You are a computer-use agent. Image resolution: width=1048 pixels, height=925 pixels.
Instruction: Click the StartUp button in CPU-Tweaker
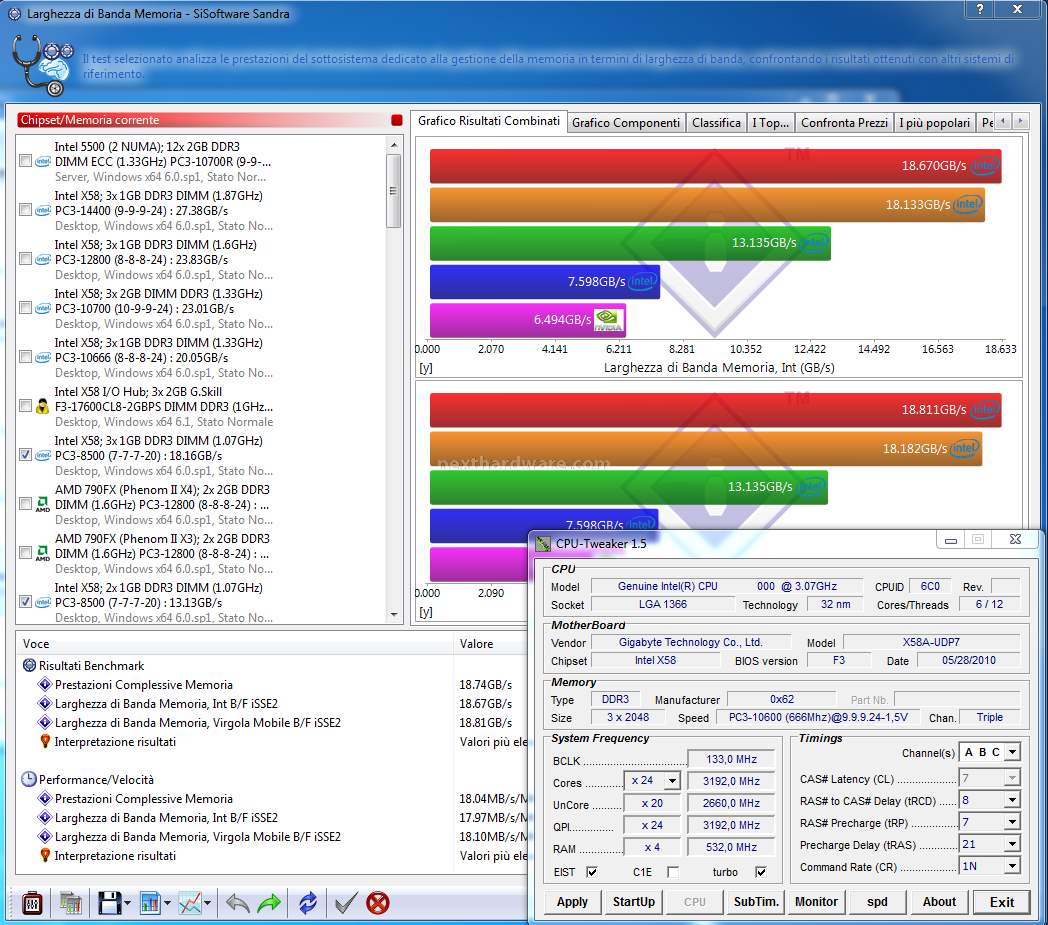634,902
